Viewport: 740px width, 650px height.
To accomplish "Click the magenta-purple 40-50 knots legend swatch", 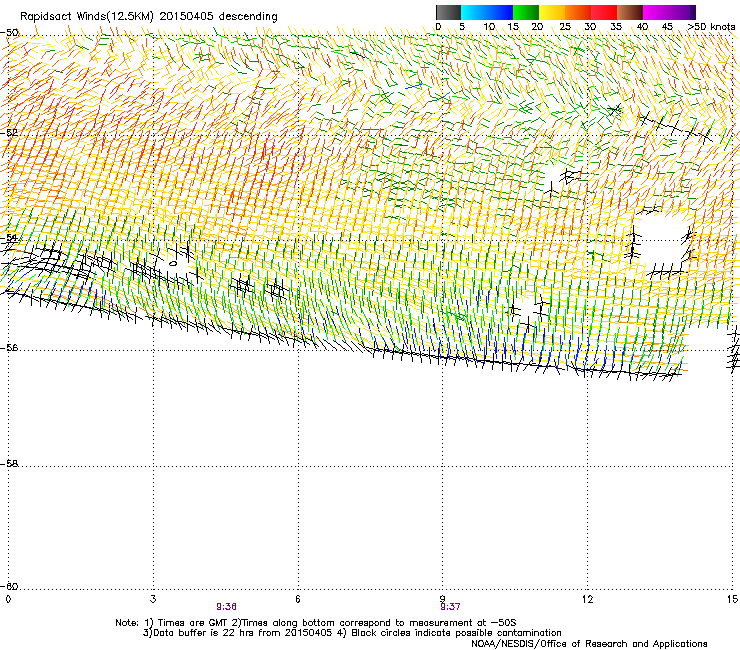I will tap(669, 12).
